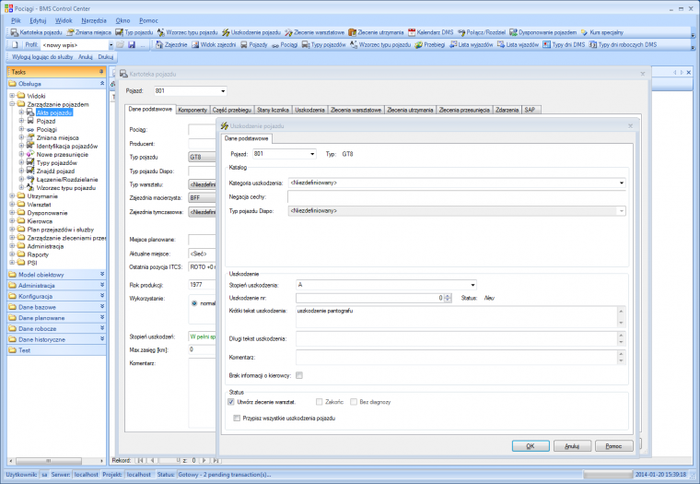This screenshot has width=700, height=484.
Task: Click Wyloguj logując do służby
Action: coord(42,57)
